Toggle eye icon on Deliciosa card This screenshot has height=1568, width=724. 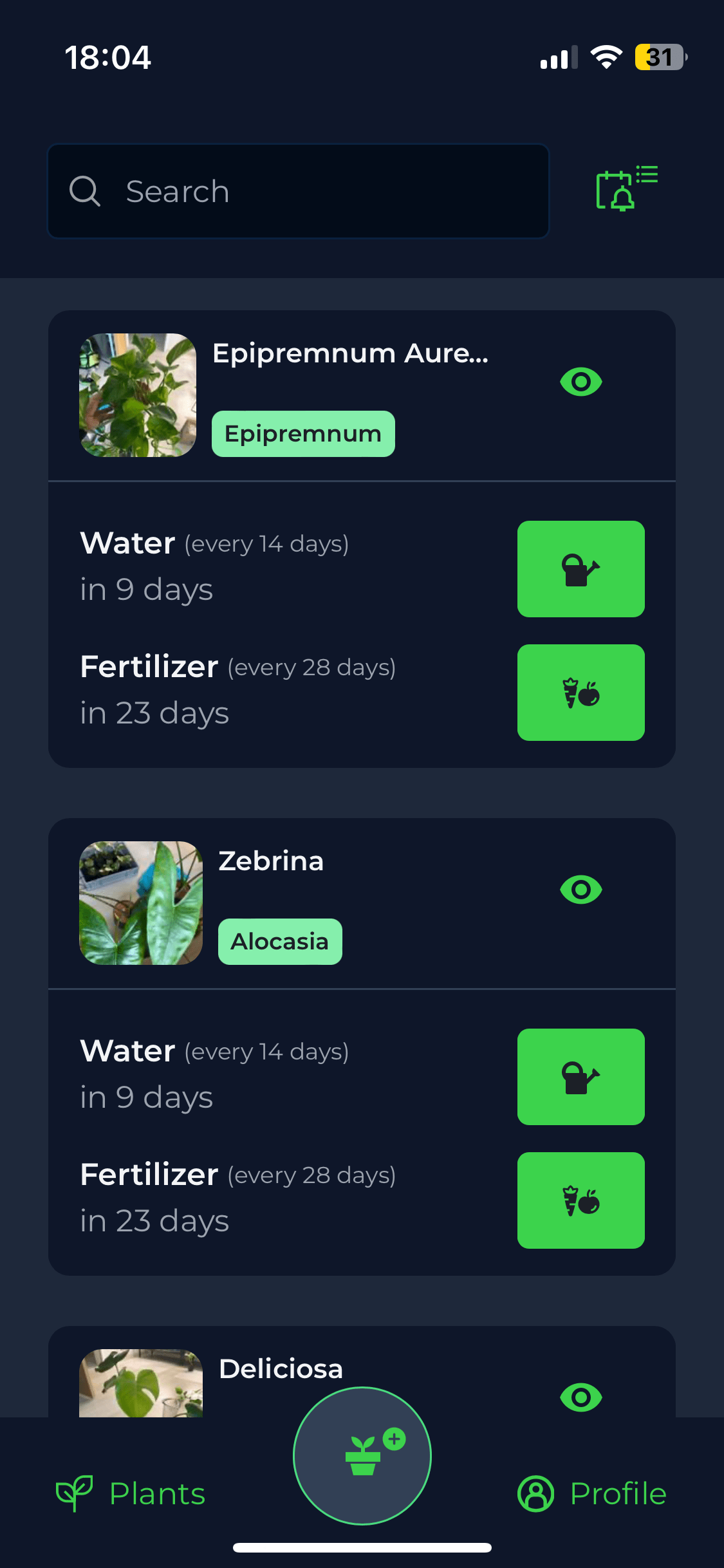[580, 1397]
